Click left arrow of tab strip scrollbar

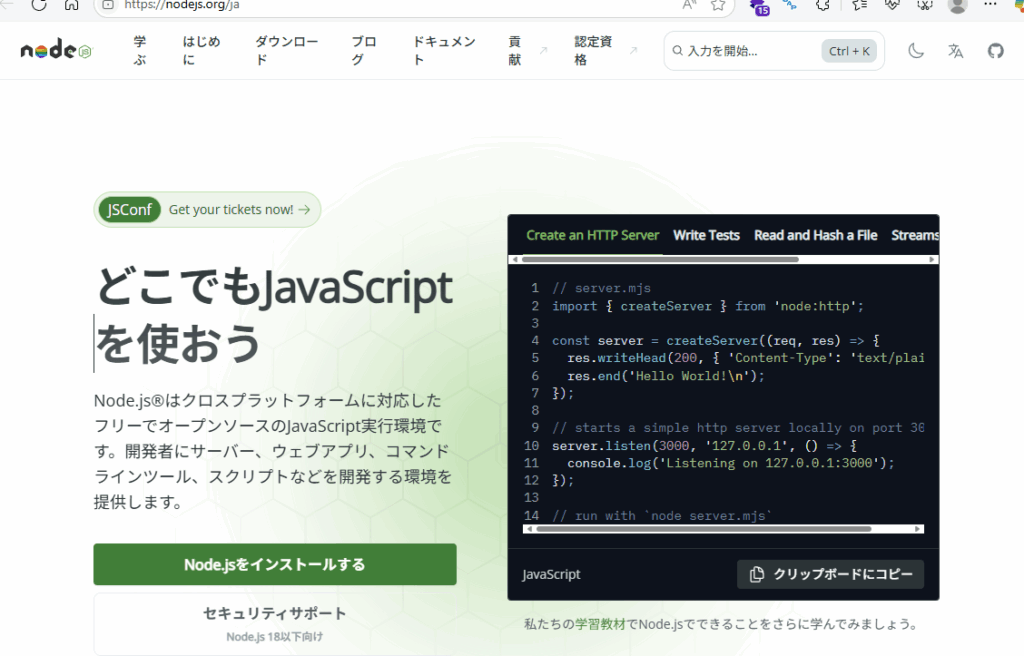point(515,259)
